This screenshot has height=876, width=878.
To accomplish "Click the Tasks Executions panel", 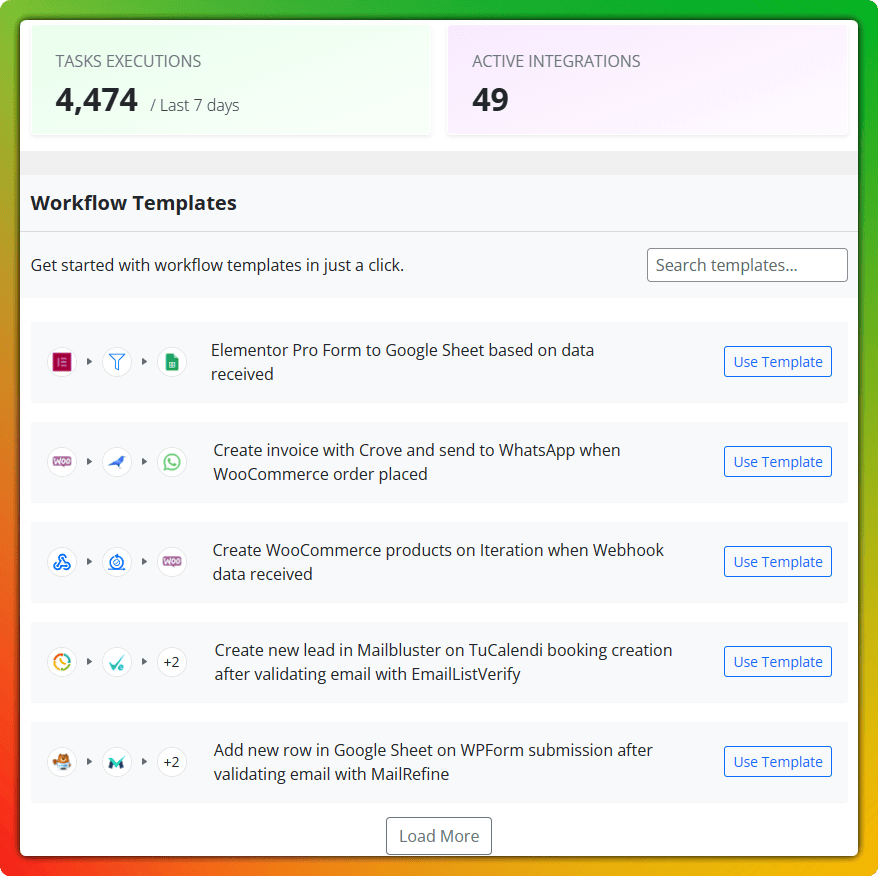I will pyautogui.click(x=230, y=80).
